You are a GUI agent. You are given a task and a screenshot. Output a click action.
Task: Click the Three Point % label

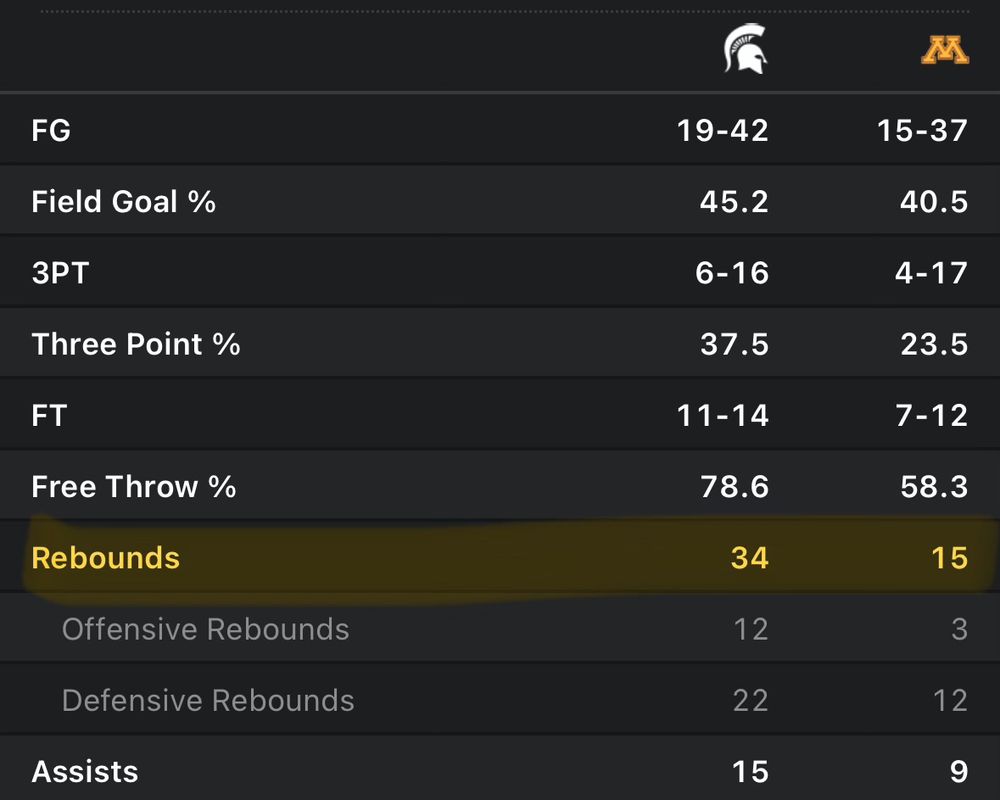136,344
